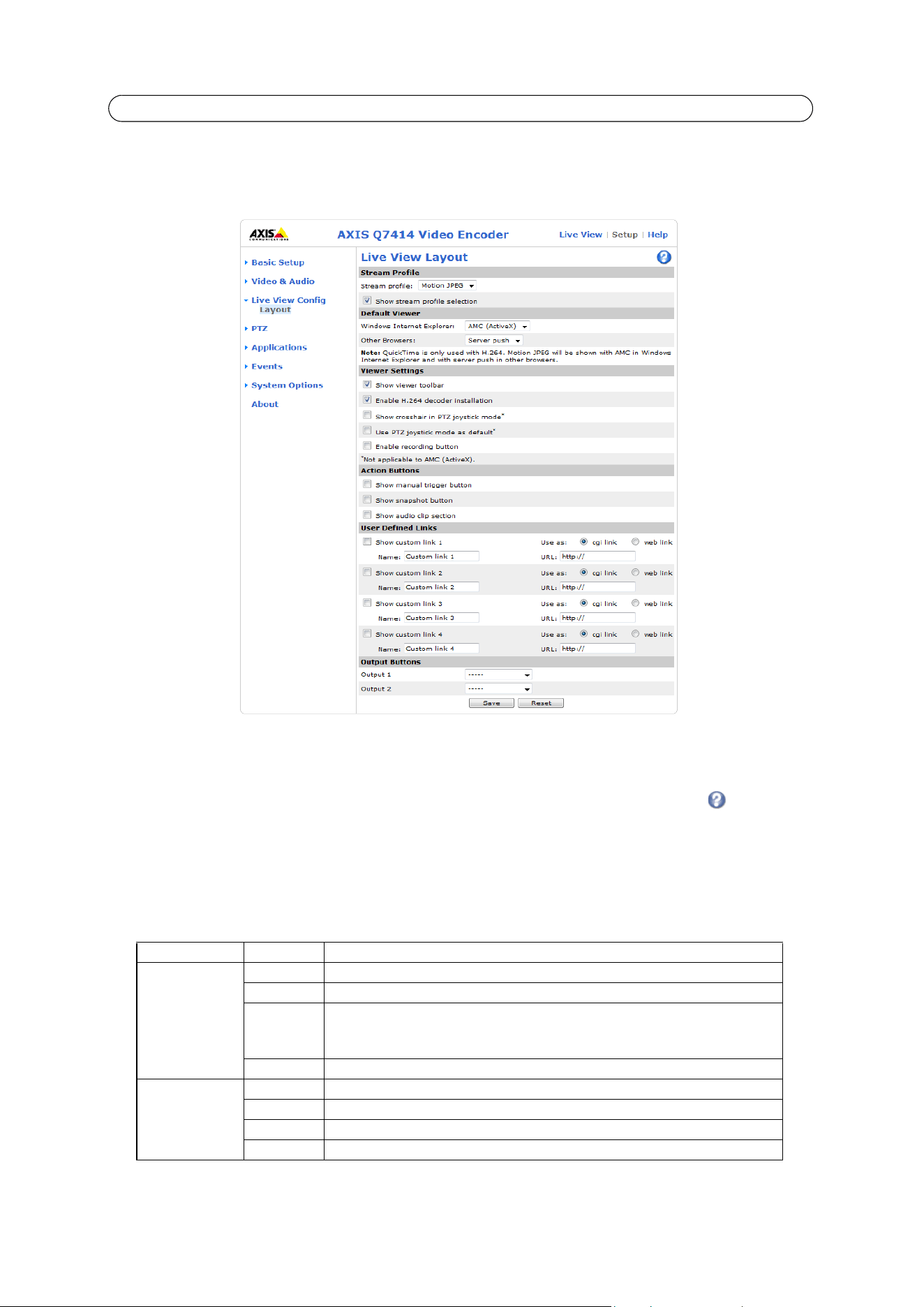The width and height of the screenshot is (924, 1307).
Task: Check Show custom link 2
Action: coord(367,573)
